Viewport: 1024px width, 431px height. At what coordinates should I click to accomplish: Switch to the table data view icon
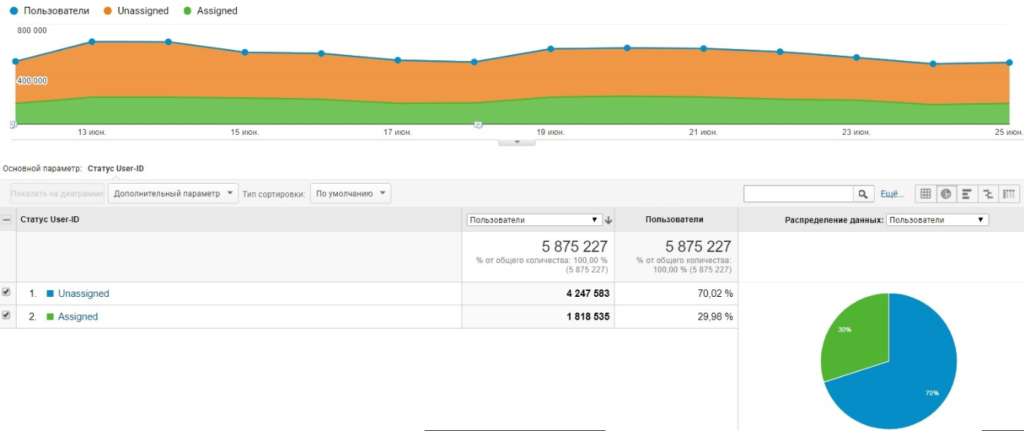pyautogui.click(x=925, y=193)
